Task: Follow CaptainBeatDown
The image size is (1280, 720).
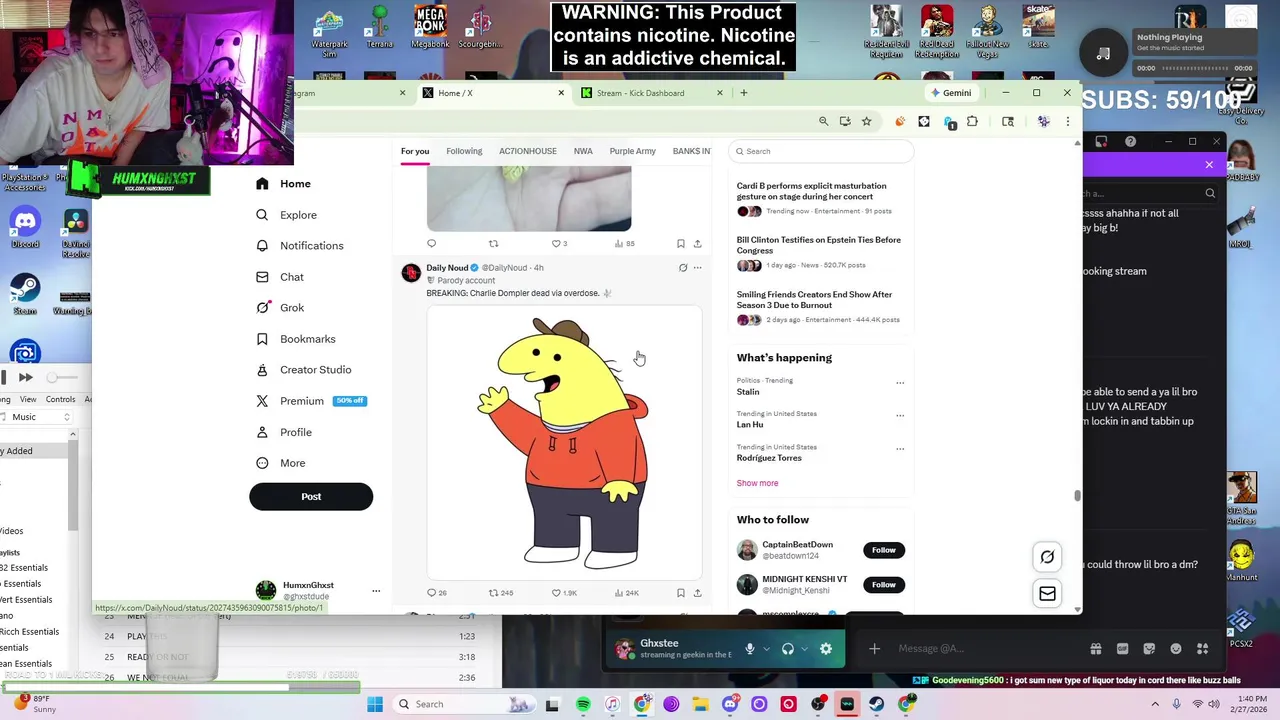Action: pyautogui.click(x=884, y=550)
